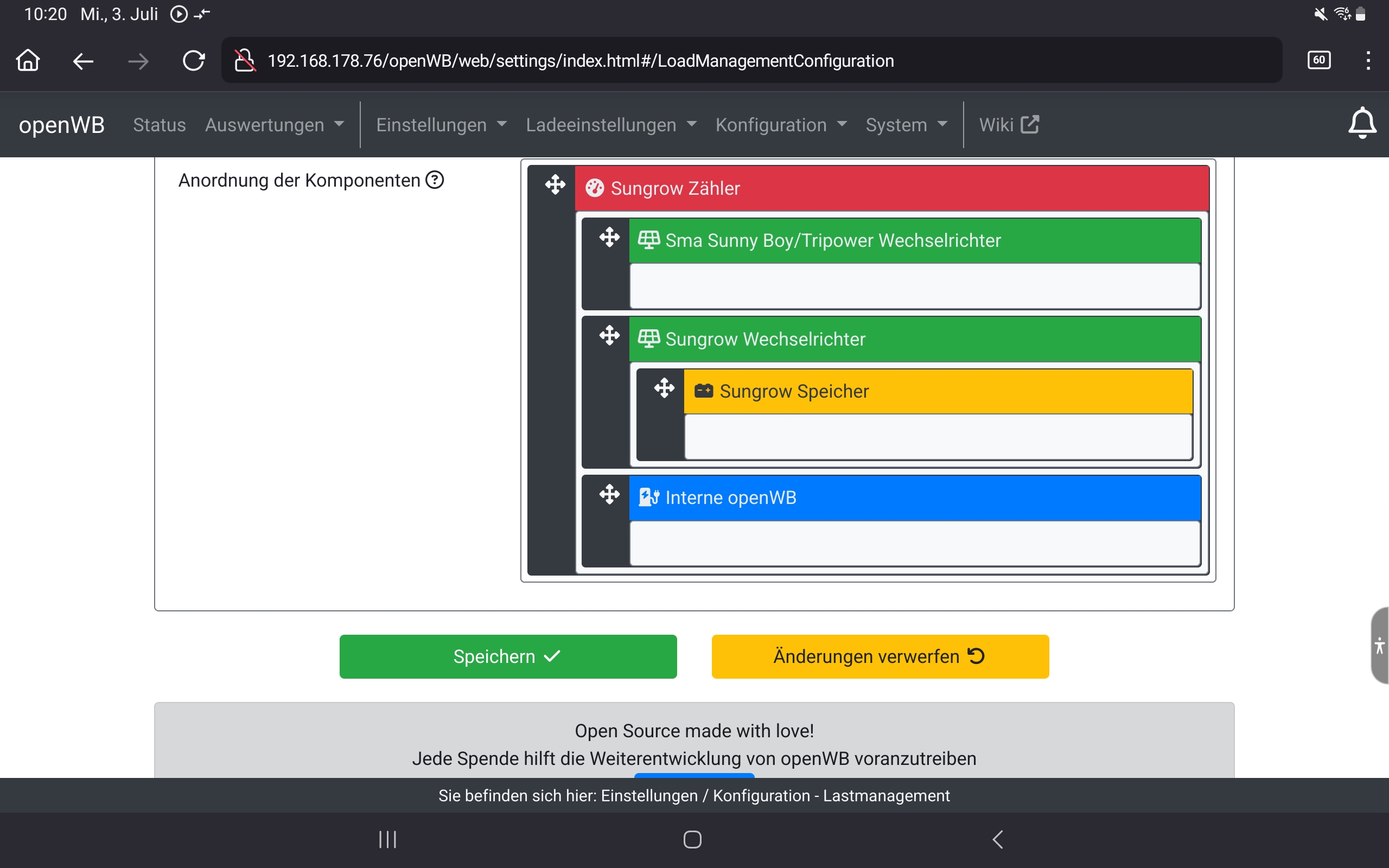Click the move handle for Sungrow Zähler
This screenshot has height=868, width=1389.
[x=555, y=186]
